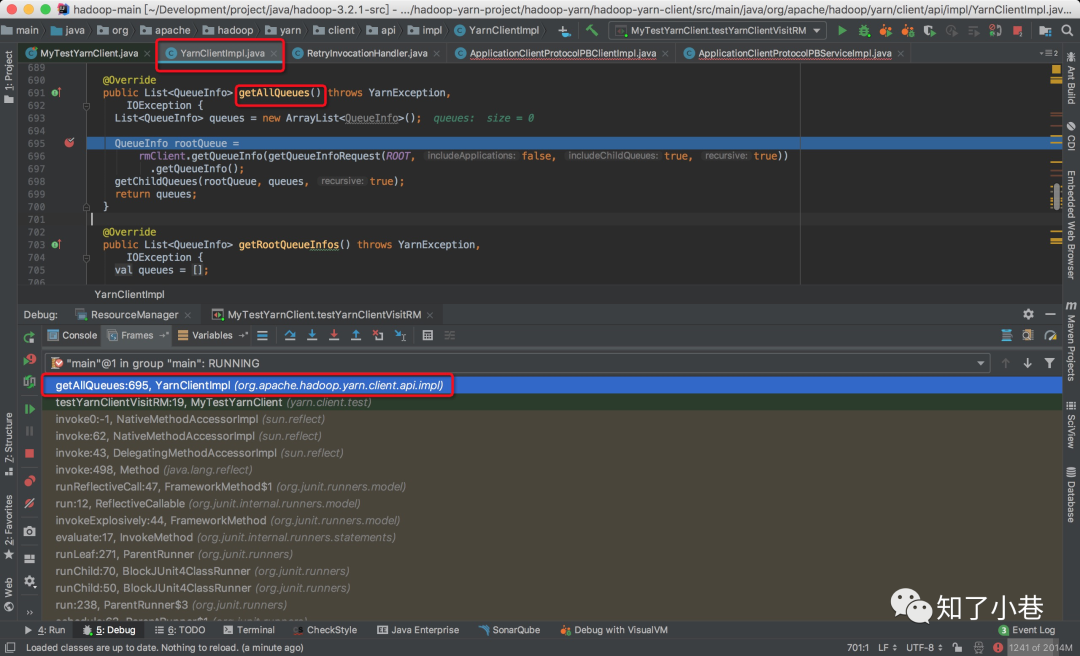1080x656 pixels.
Task: Open the Terminal tool window
Action: coord(249,630)
